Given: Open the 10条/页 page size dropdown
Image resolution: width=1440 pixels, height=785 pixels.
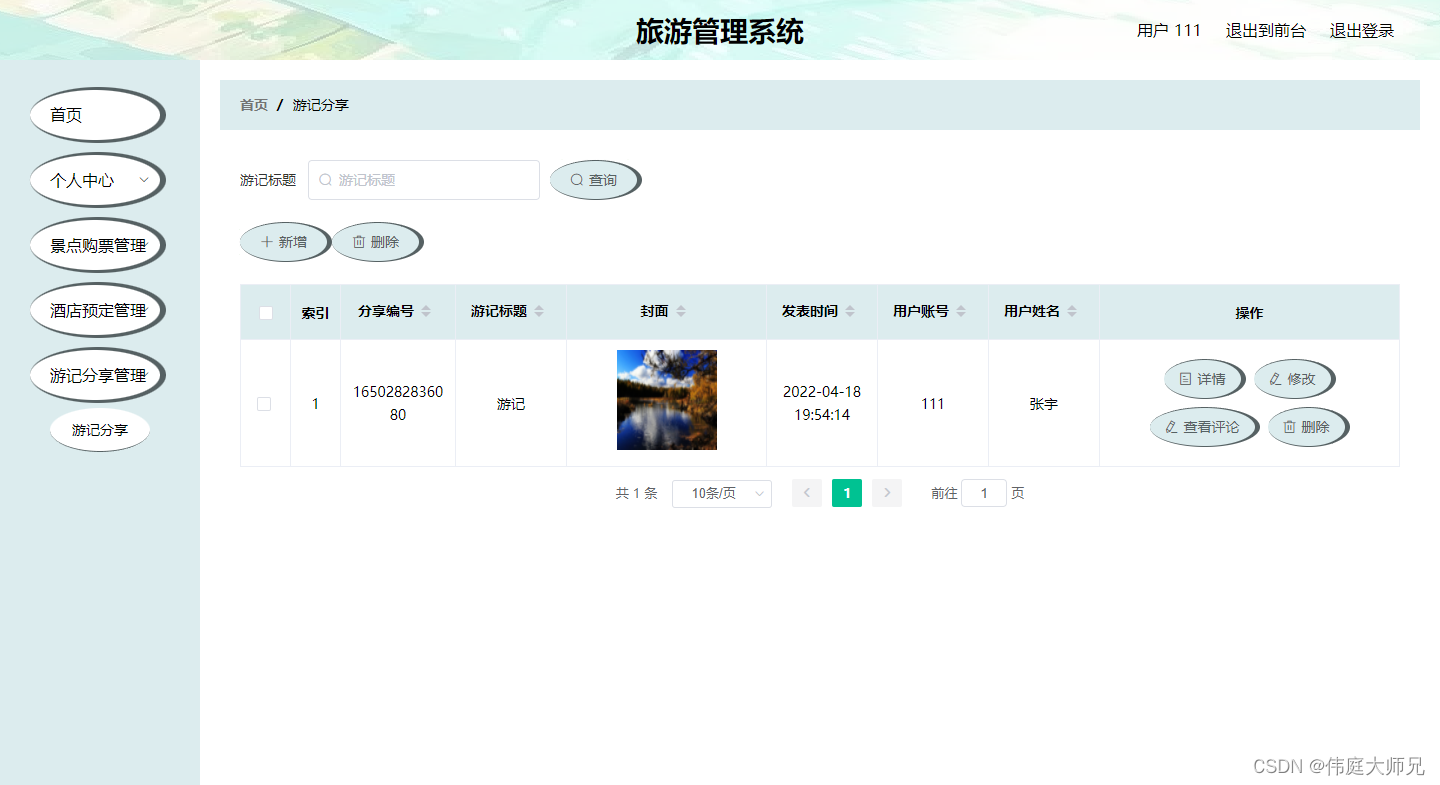Looking at the screenshot, I should click(x=722, y=493).
